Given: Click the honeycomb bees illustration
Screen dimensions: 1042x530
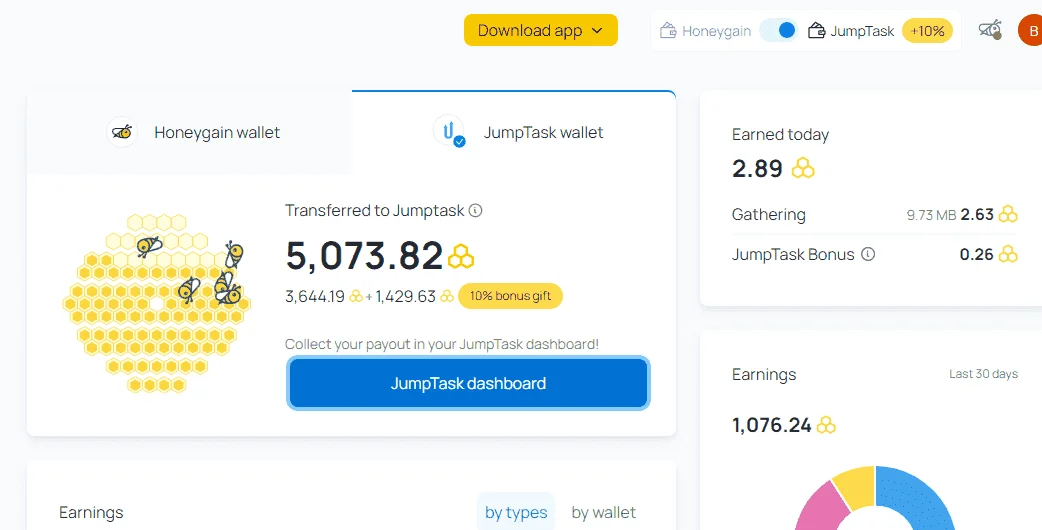Looking at the screenshot, I should (157, 303).
